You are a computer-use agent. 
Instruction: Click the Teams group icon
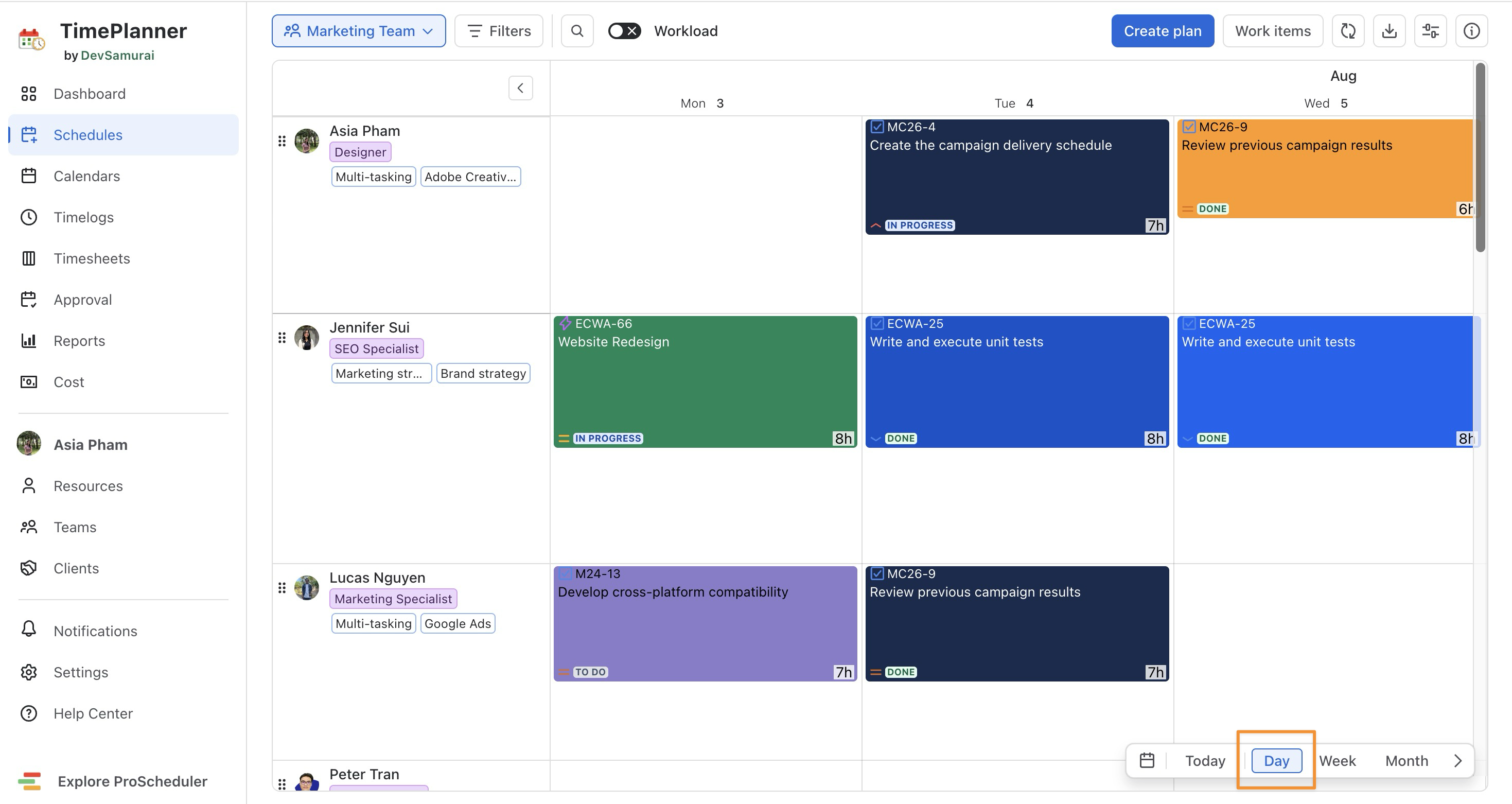pyautogui.click(x=29, y=527)
